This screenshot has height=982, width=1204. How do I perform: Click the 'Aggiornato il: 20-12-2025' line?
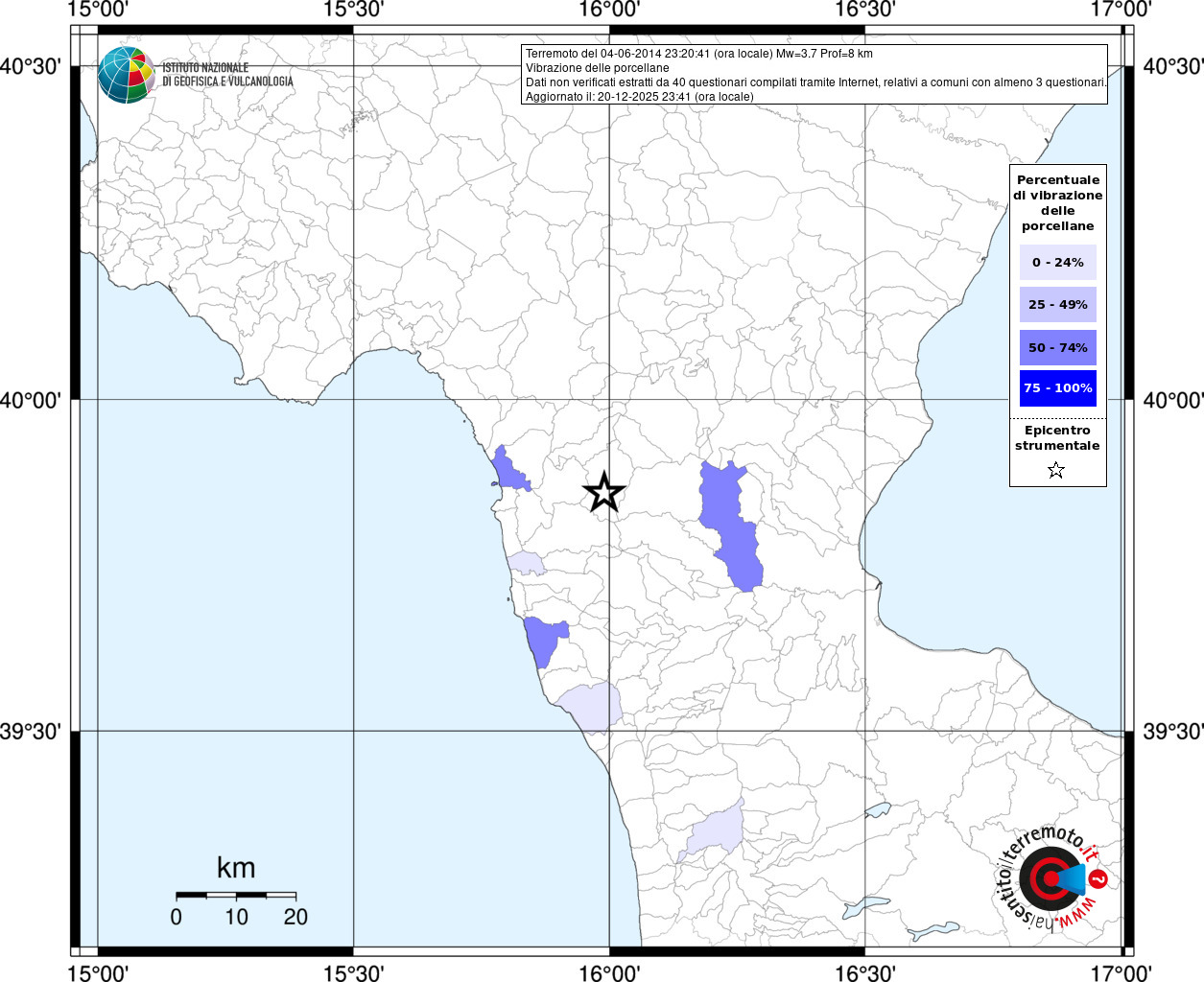tap(640, 97)
